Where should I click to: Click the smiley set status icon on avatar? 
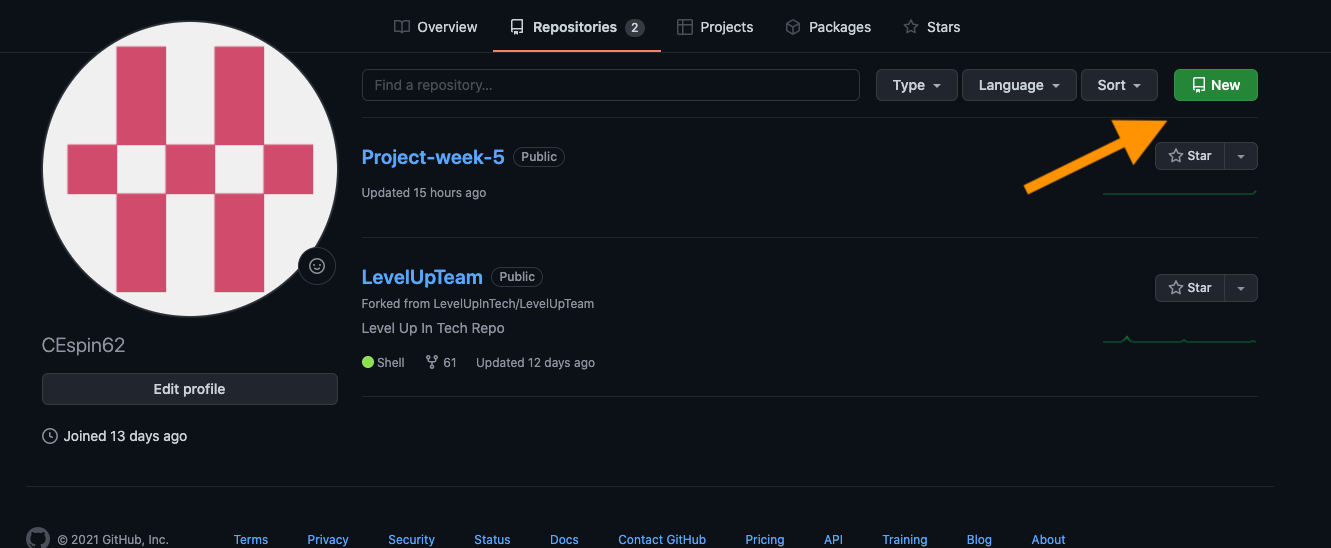[317, 266]
